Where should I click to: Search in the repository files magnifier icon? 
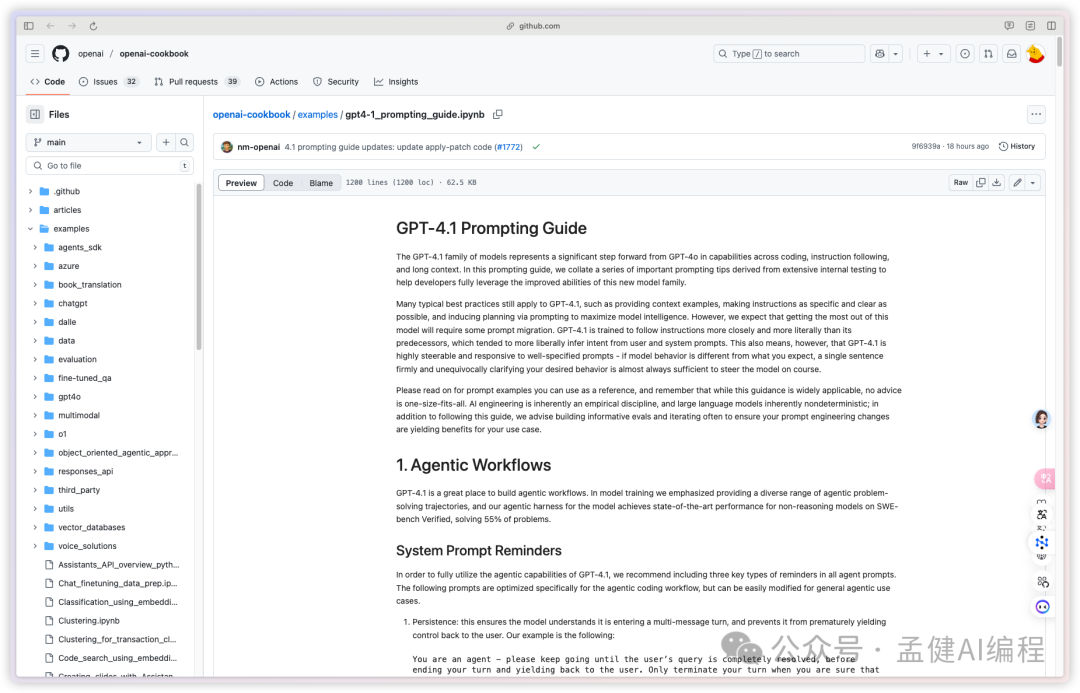coord(185,143)
